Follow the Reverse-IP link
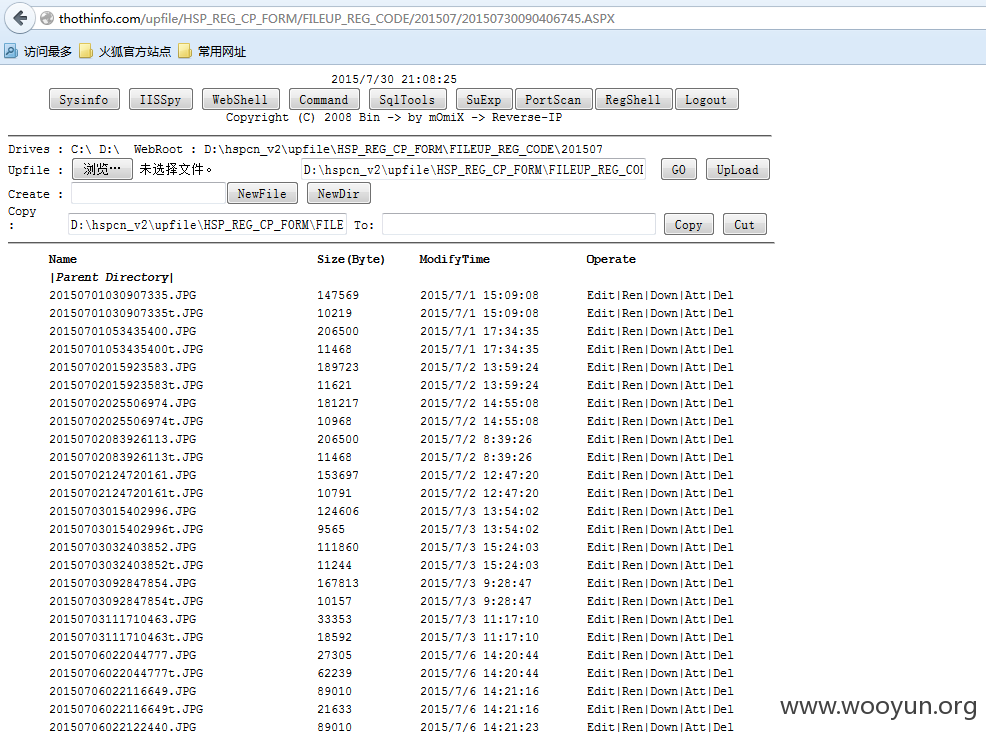986x735 pixels. click(527, 118)
